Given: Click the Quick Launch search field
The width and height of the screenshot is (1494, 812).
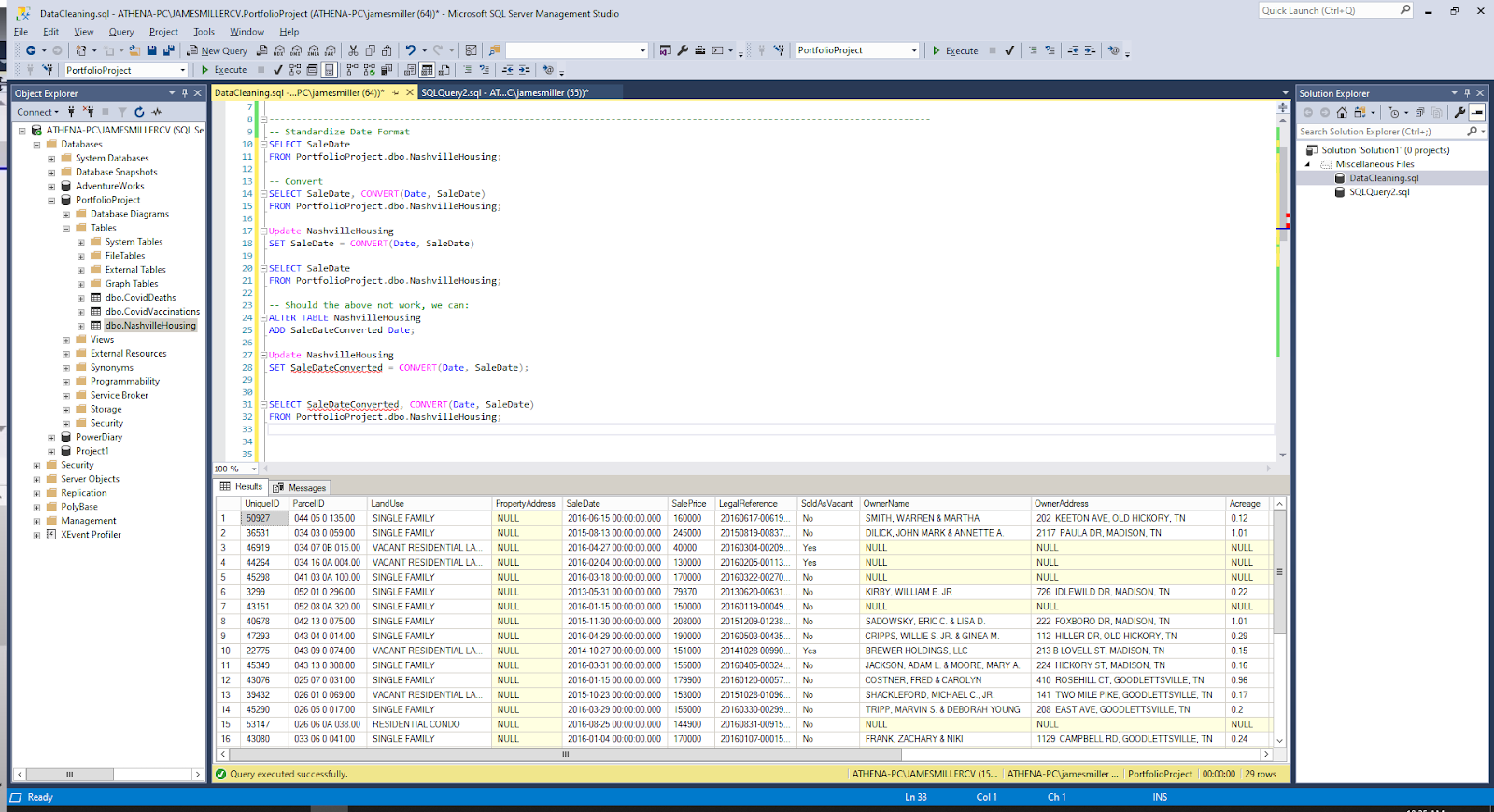Looking at the screenshot, I should 1328,10.
